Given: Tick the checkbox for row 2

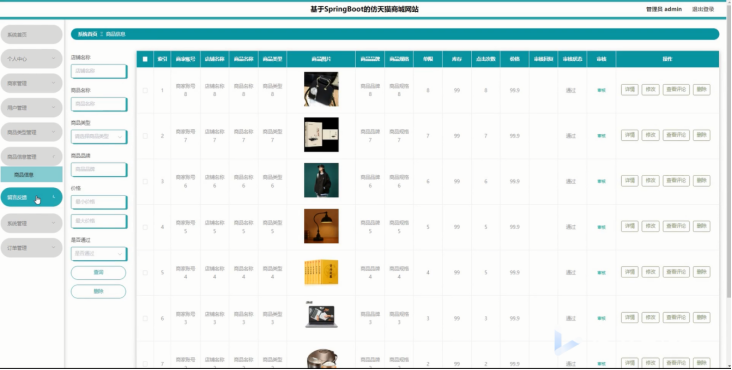Looking at the screenshot, I should click(x=145, y=136).
